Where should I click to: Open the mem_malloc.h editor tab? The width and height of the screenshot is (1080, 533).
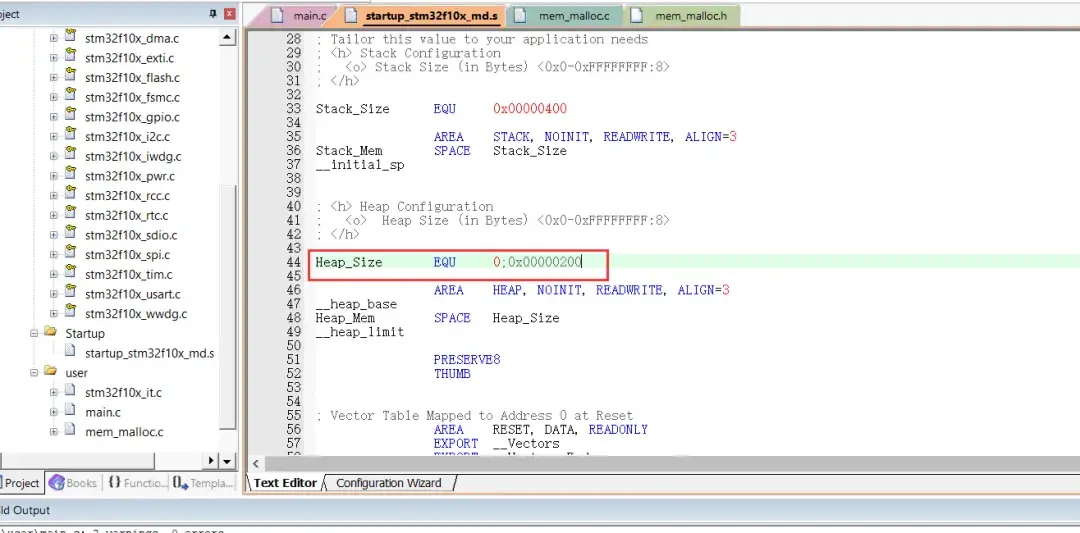[682, 15]
